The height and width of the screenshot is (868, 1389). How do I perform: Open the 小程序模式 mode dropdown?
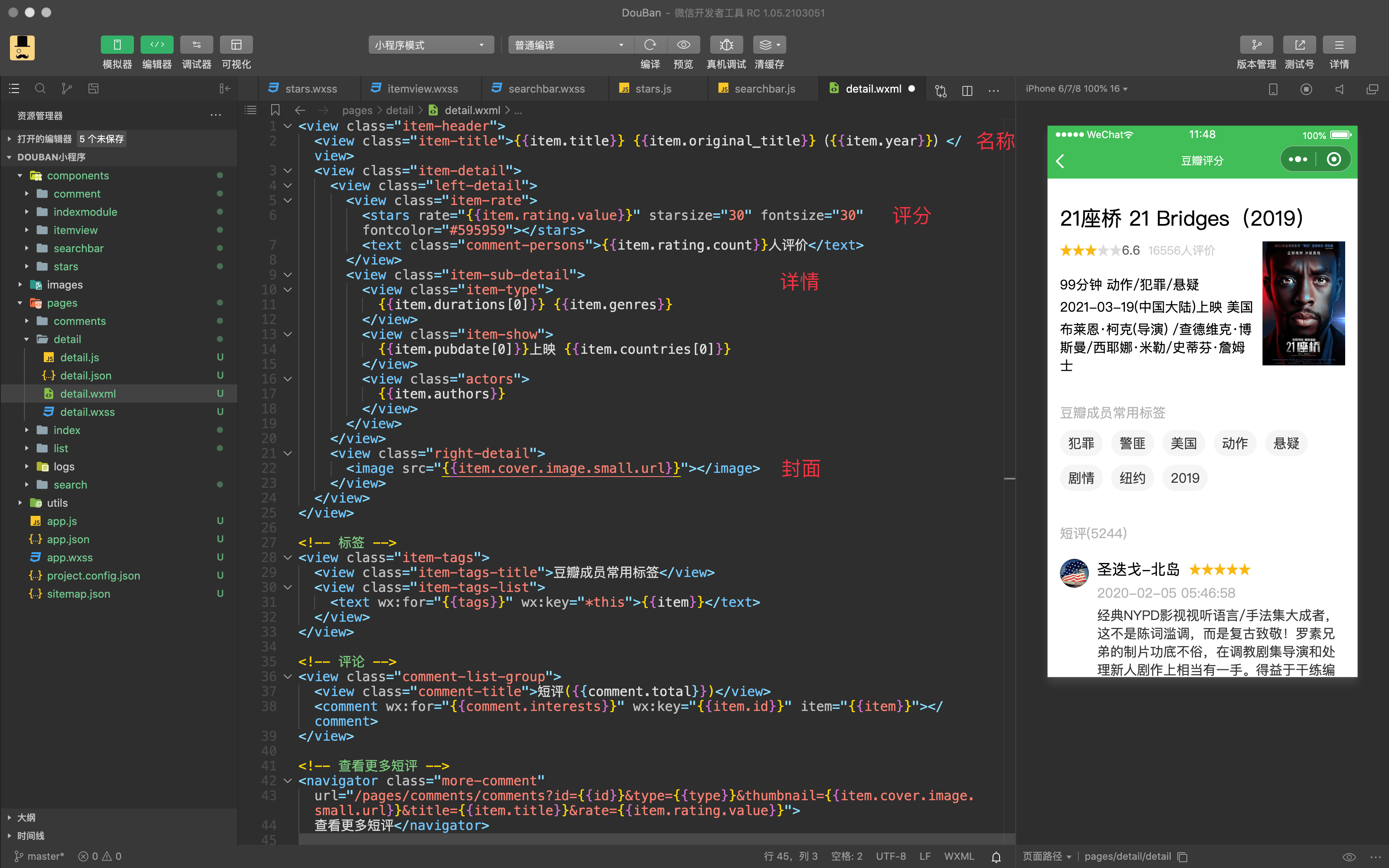tap(431, 45)
